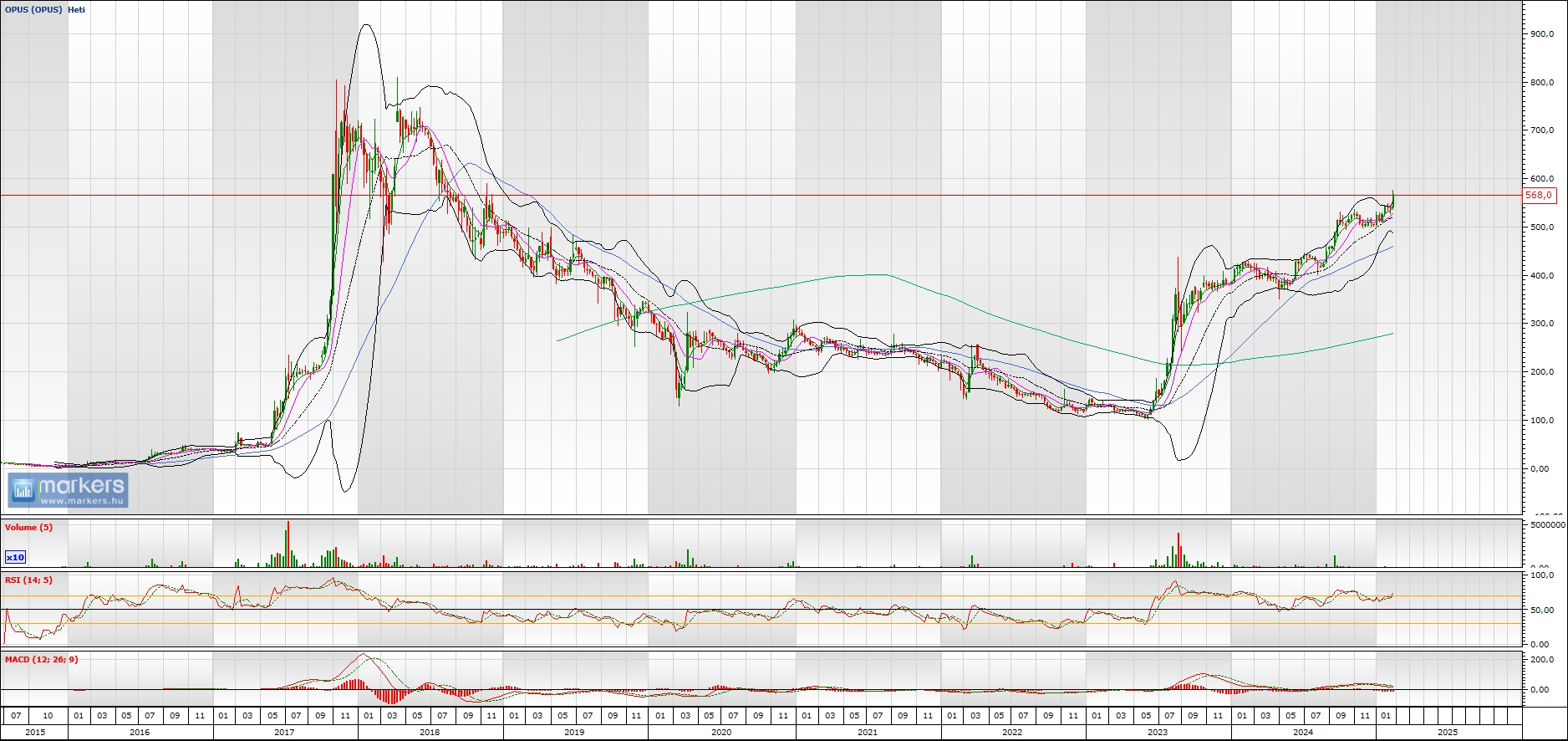Select the OPUS (OPUS) chart title
1568x741 pixels.
click(33, 10)
